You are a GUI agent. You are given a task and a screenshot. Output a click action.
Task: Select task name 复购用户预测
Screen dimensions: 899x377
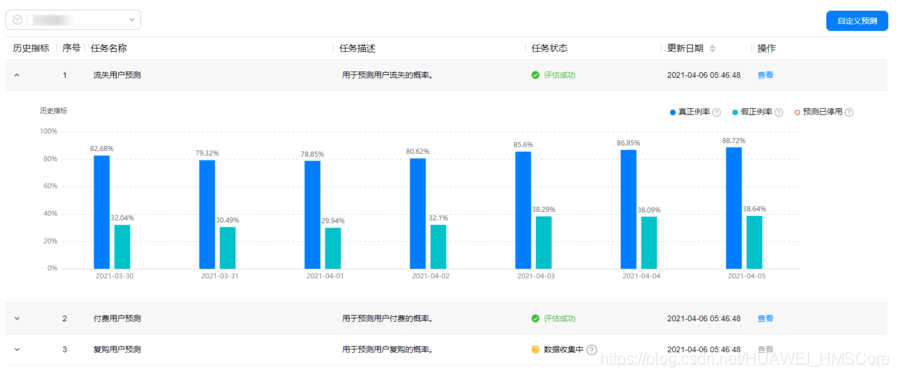coord(117,349)
